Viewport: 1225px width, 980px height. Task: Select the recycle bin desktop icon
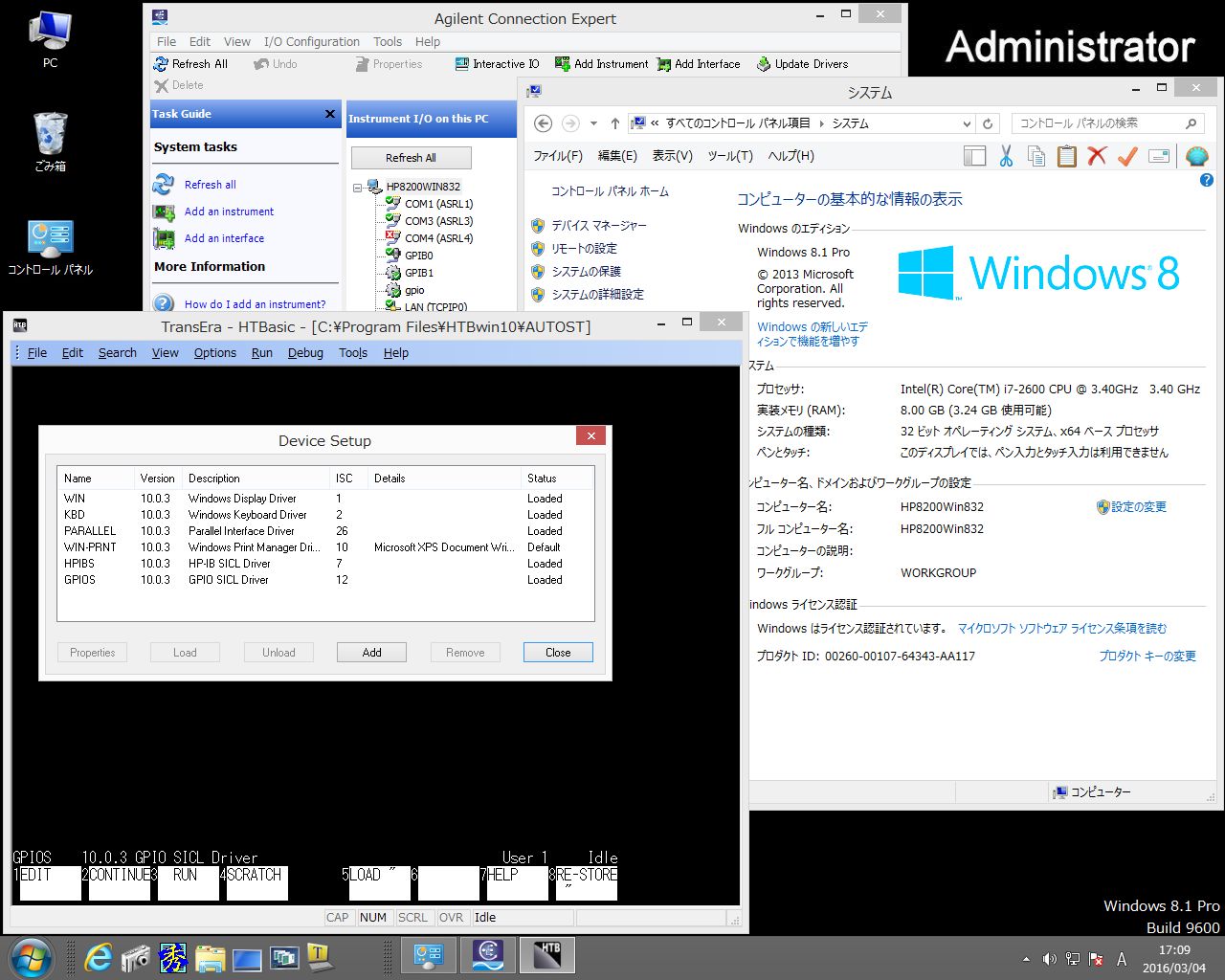(x=50, y=142)
